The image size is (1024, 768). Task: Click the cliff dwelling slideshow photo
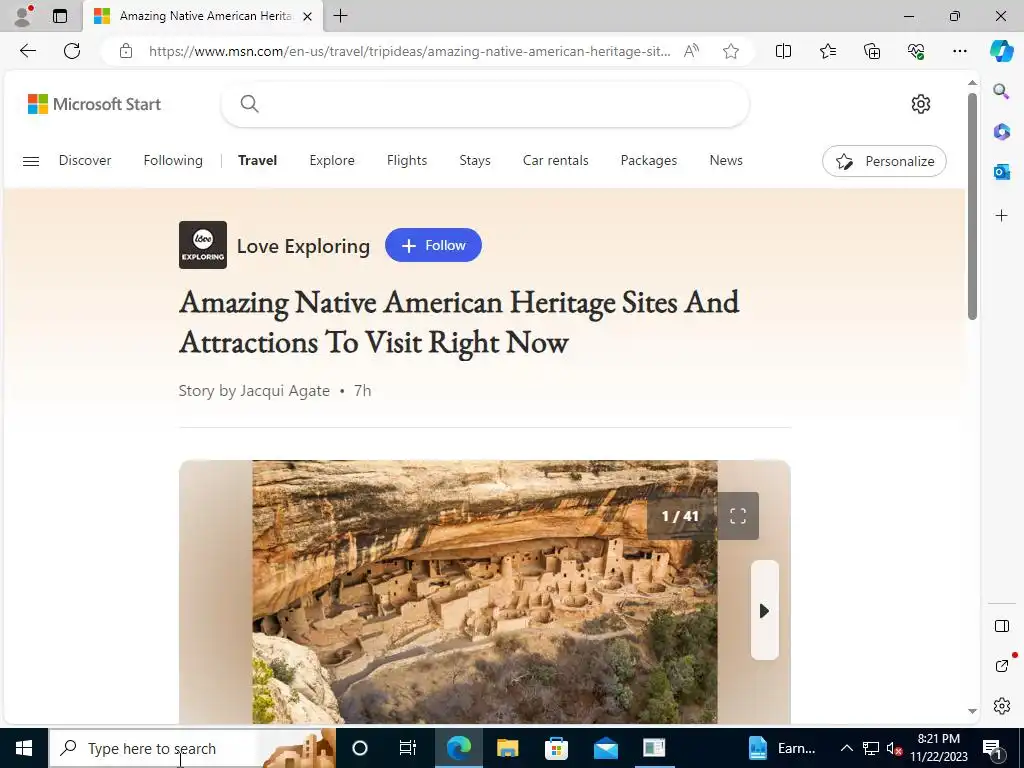point(485,592)
